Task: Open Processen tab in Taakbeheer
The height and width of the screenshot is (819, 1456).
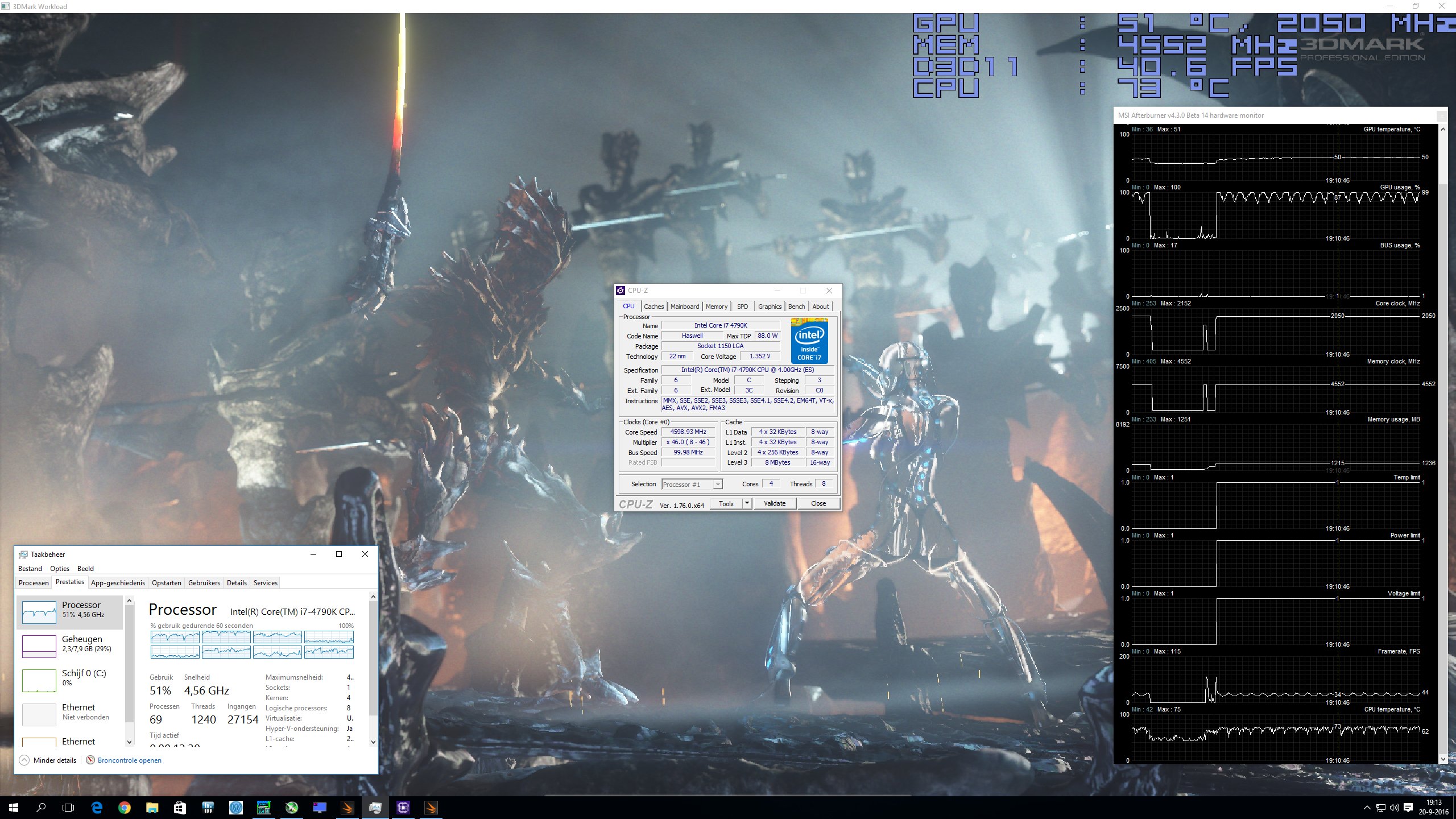Action: (34, 583)
